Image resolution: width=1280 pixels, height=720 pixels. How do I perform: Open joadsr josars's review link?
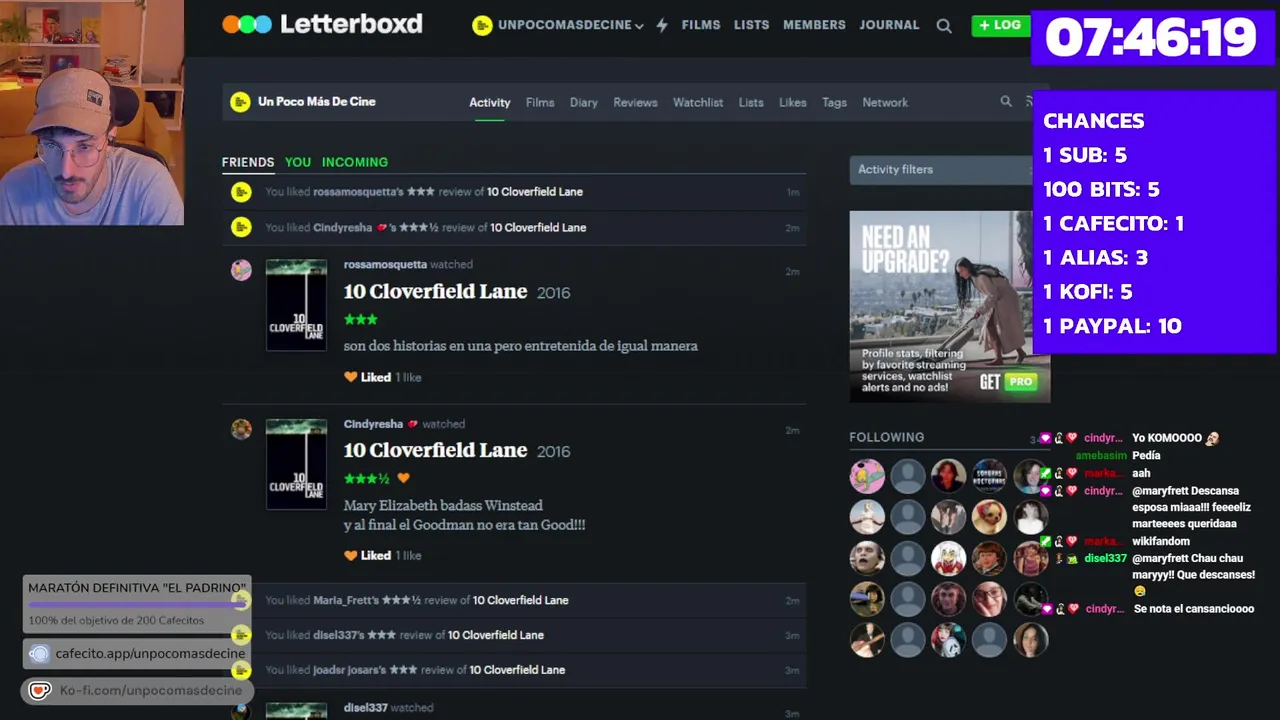click(439, 670)
